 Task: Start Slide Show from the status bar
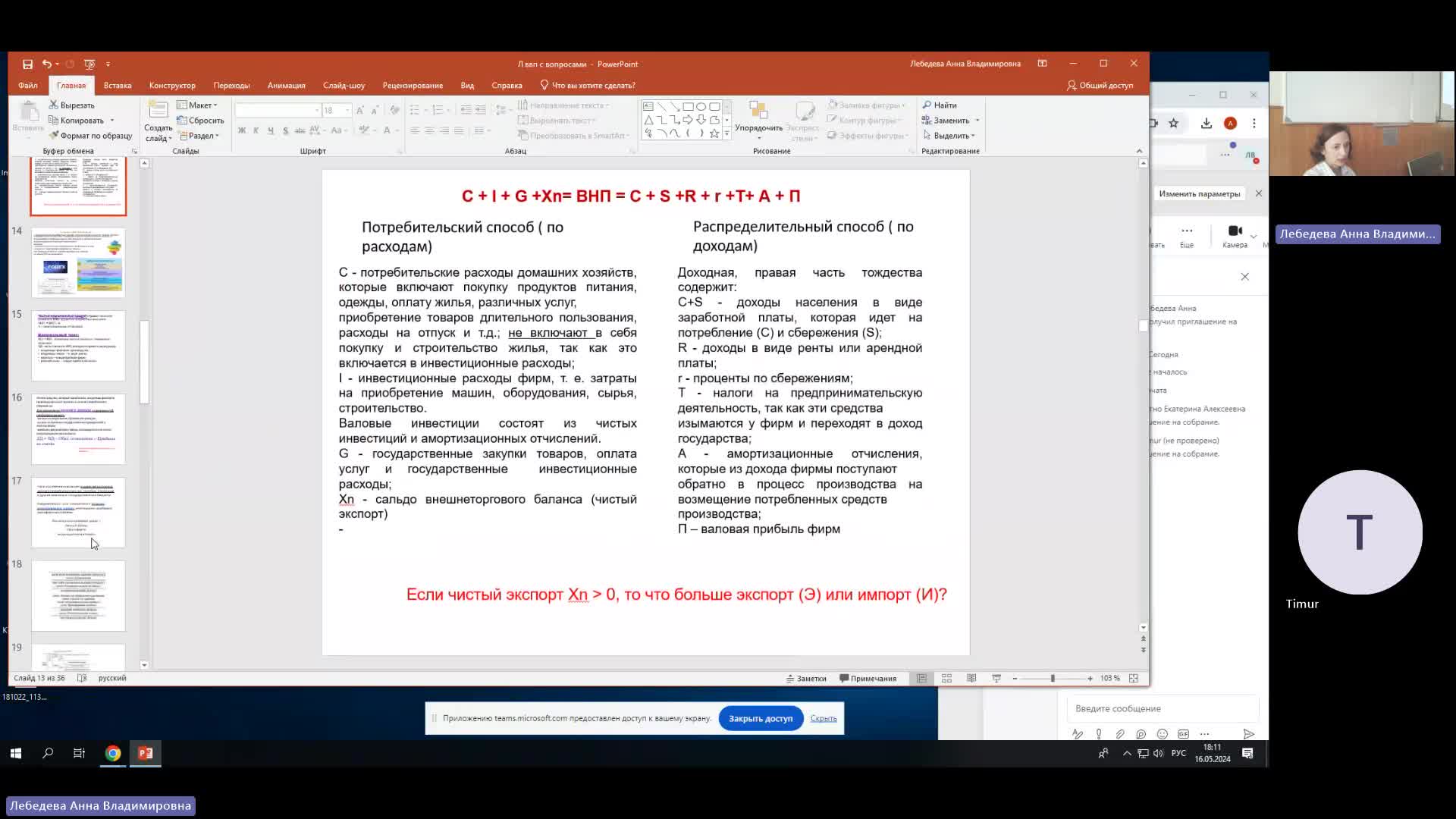(996, 679)
